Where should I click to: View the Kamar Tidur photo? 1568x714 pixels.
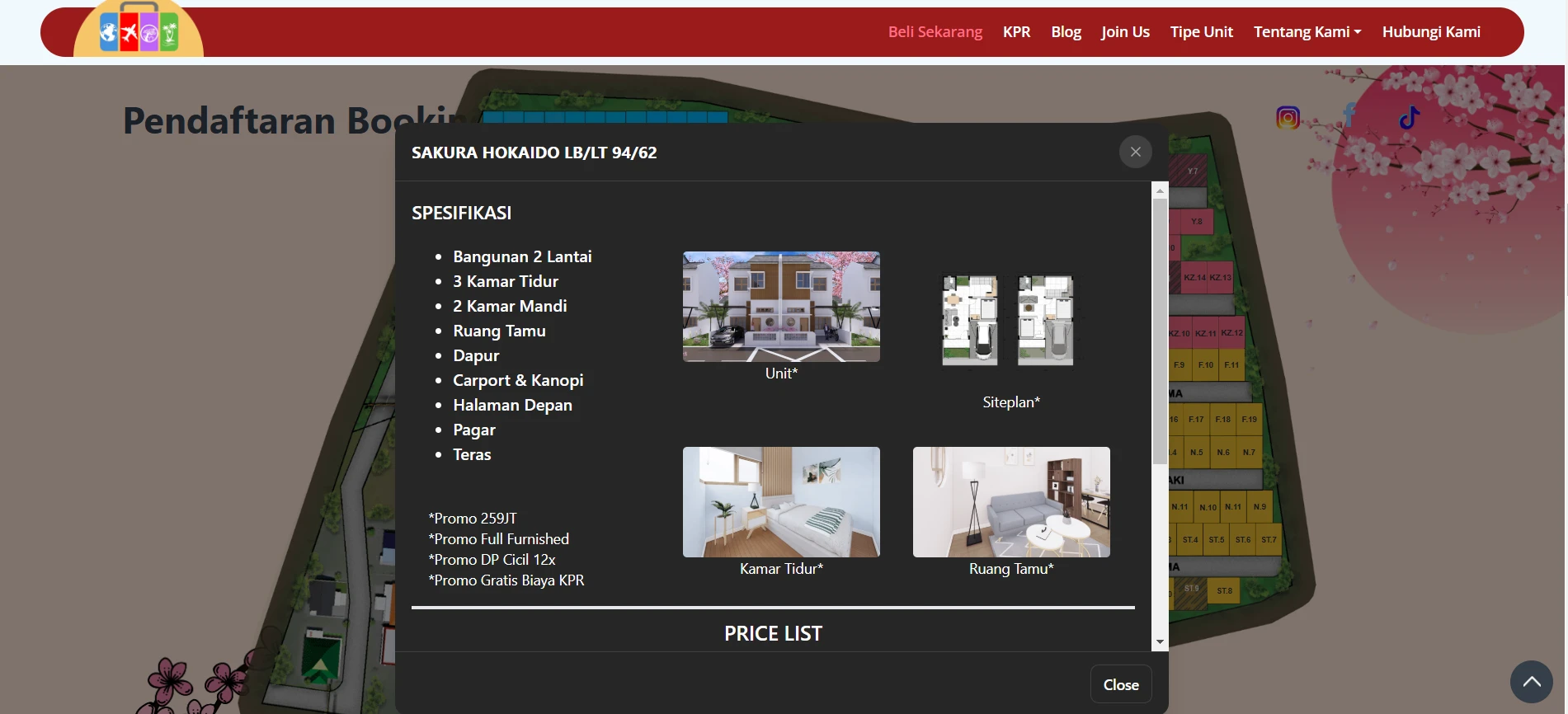(781, 502)
